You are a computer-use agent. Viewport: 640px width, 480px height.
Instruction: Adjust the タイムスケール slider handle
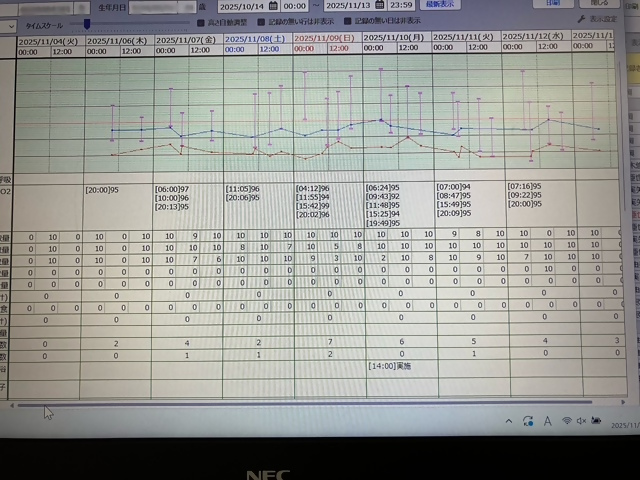click(87, 22)
